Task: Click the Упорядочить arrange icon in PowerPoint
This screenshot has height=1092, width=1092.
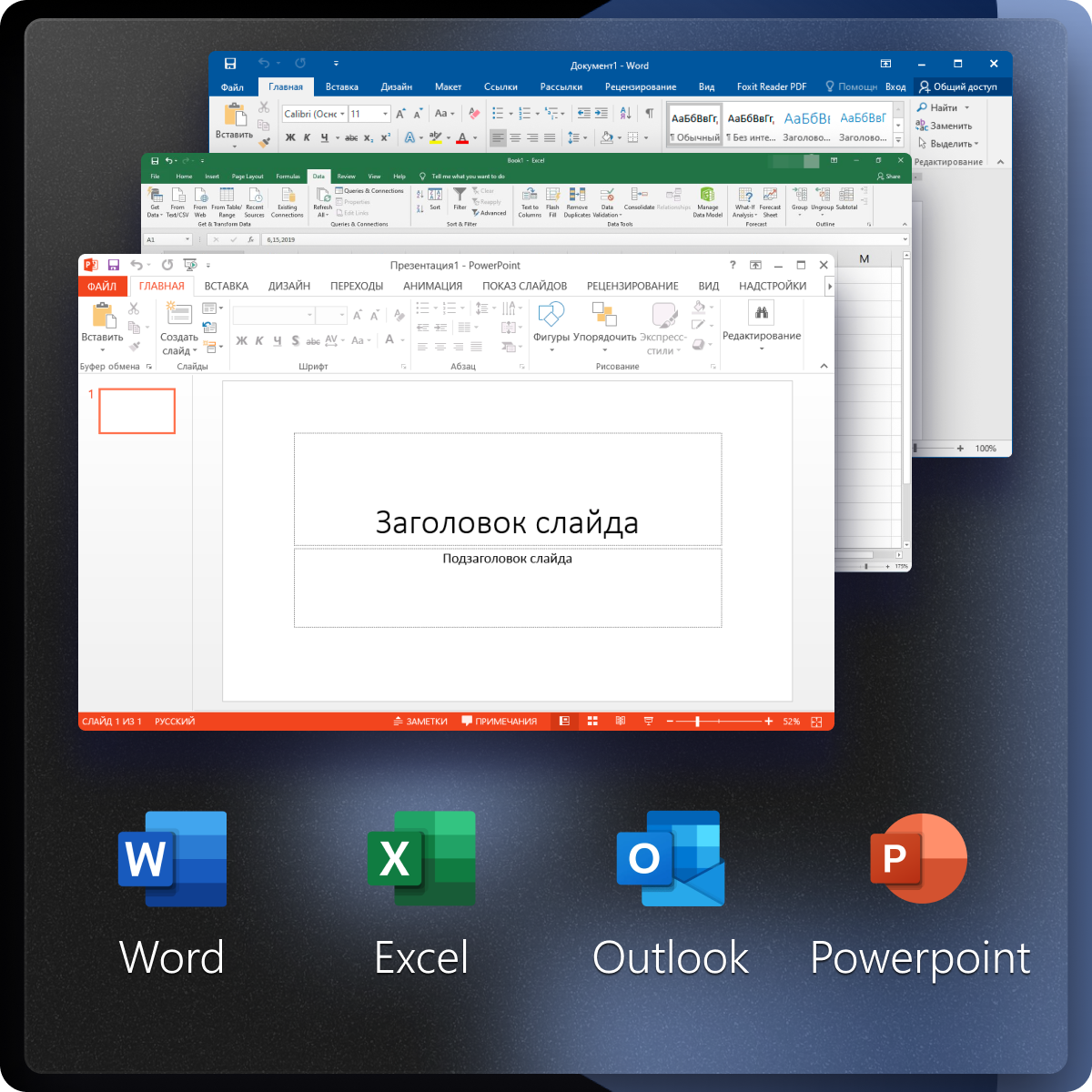Action: (x=604, y=315)
